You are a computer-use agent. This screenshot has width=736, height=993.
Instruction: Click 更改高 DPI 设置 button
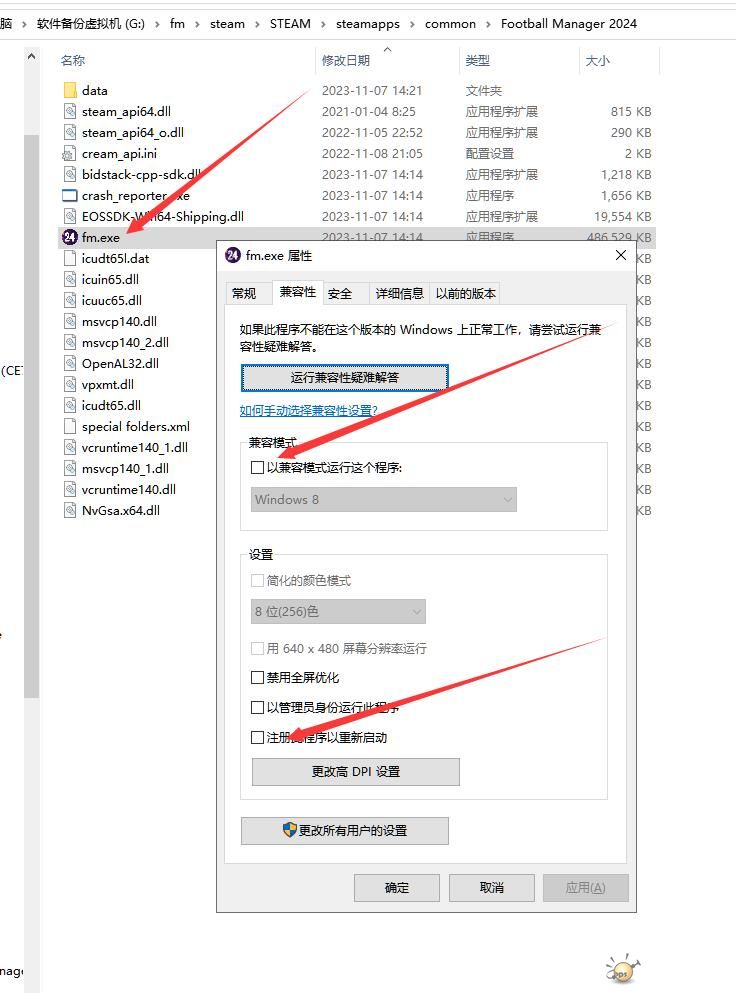pos(355,771)
